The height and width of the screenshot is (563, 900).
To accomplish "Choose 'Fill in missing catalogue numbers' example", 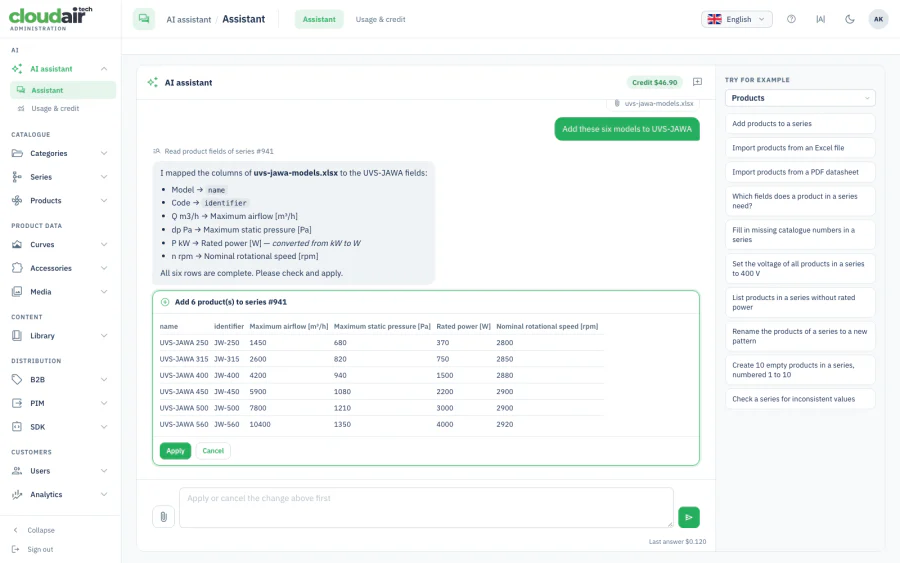I will [x=800, y=235].
